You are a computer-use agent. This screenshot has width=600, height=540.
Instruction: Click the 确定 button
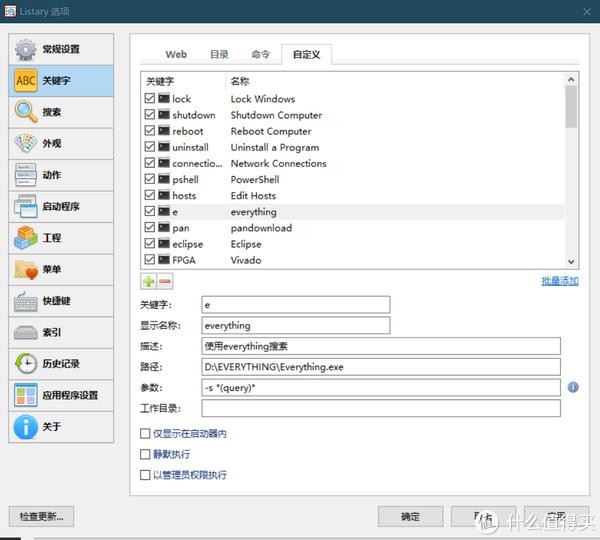click(x=410, y=516)
